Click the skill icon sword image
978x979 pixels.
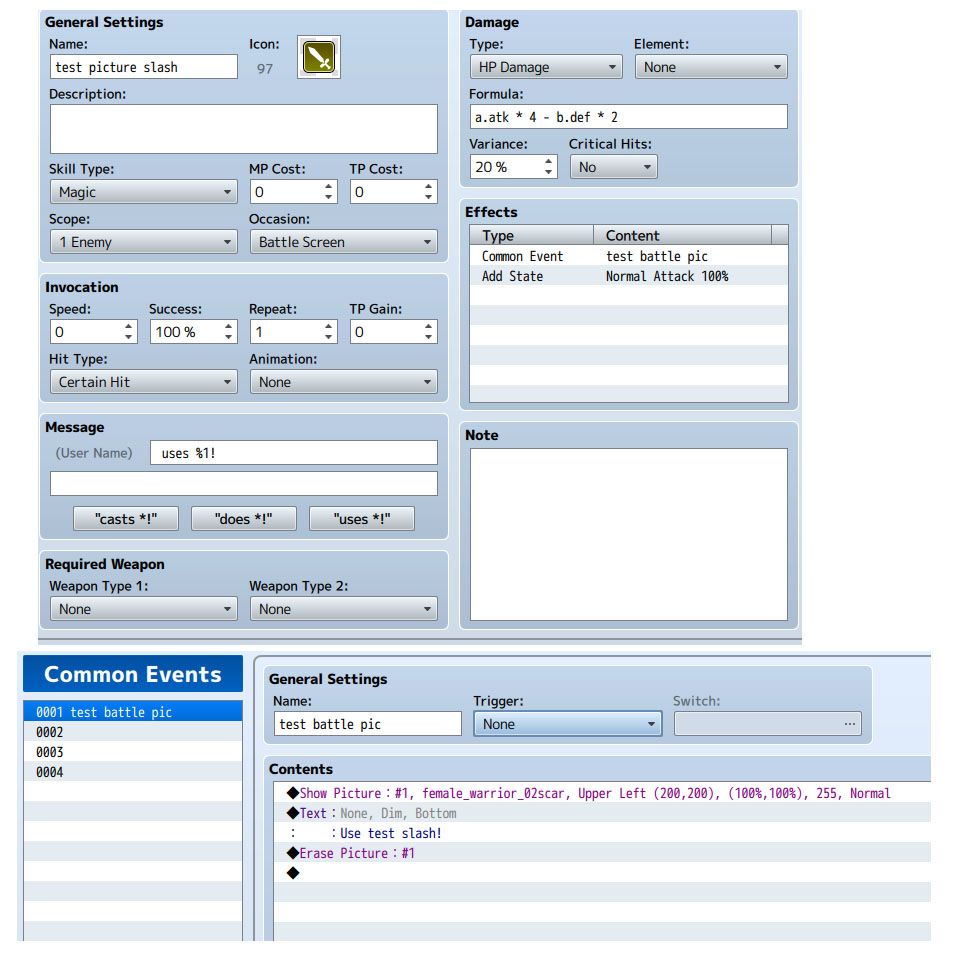(319, 57)
